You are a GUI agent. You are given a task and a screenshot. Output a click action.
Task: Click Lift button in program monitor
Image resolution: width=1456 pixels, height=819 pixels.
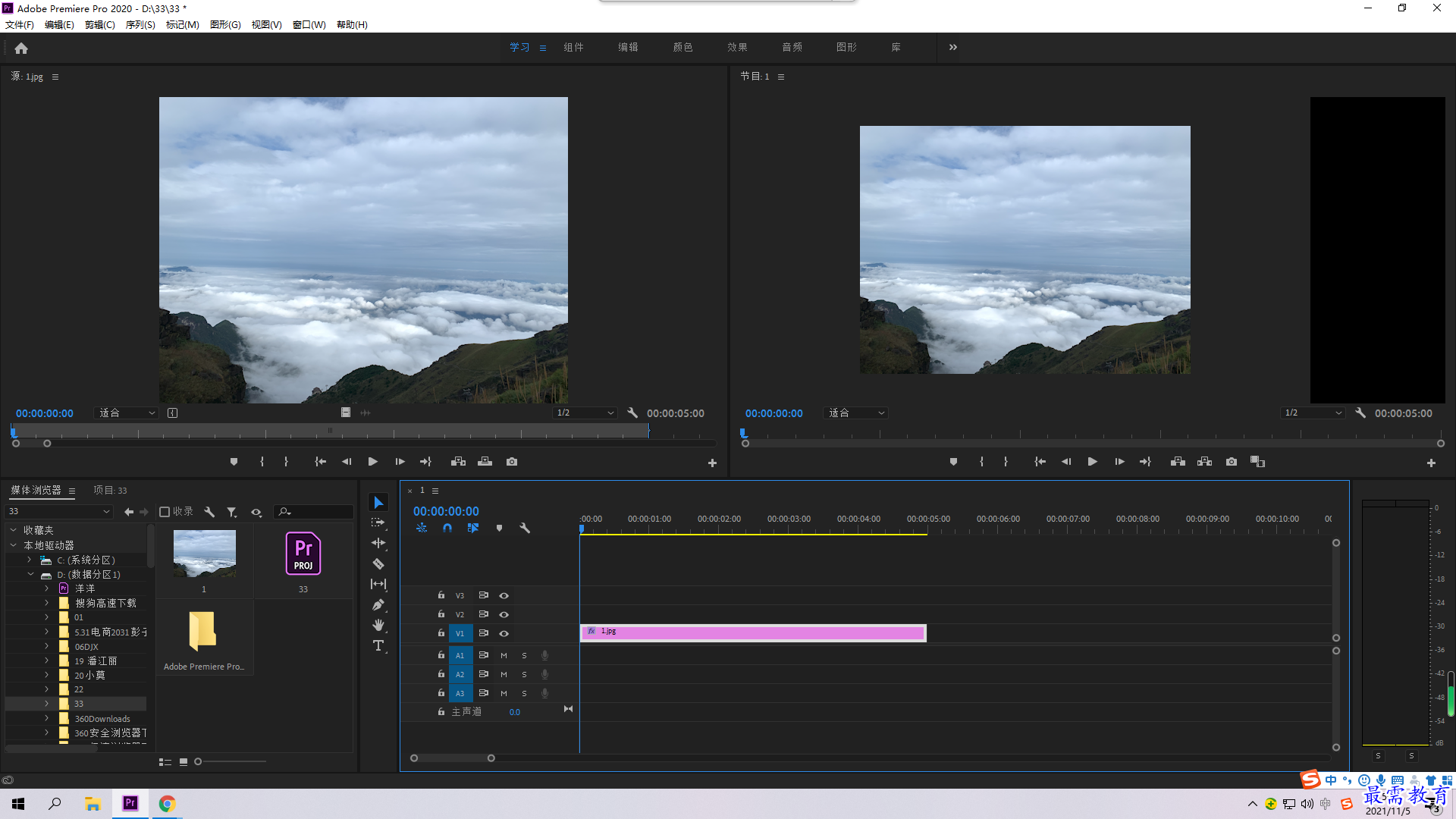1178,462
